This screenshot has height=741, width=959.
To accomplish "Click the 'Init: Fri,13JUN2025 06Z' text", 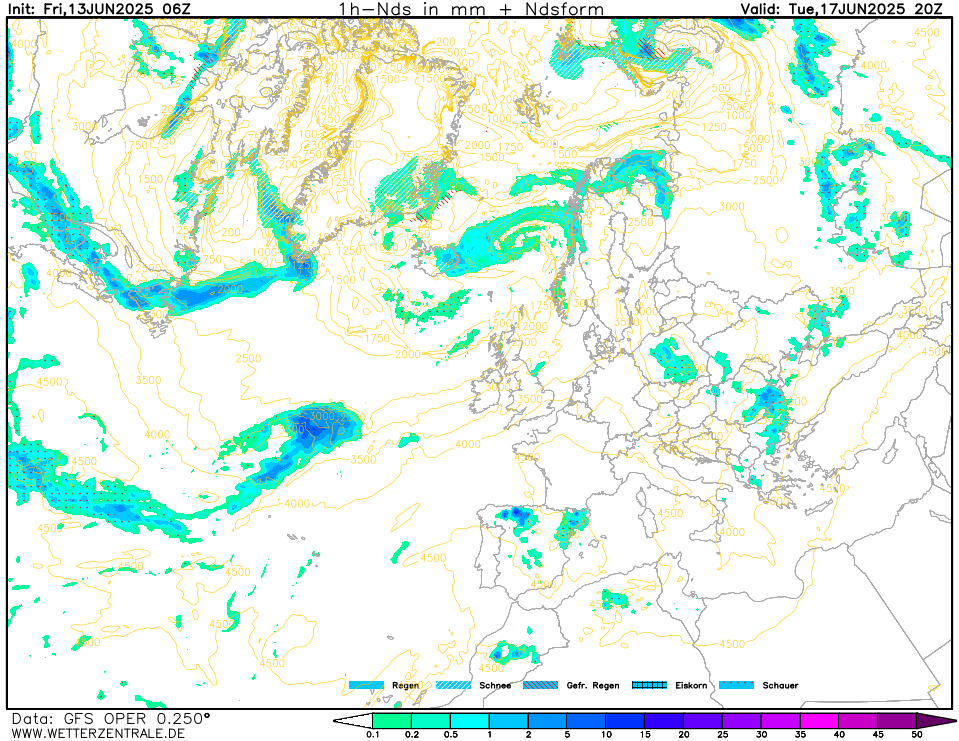I will click(99, 9).
